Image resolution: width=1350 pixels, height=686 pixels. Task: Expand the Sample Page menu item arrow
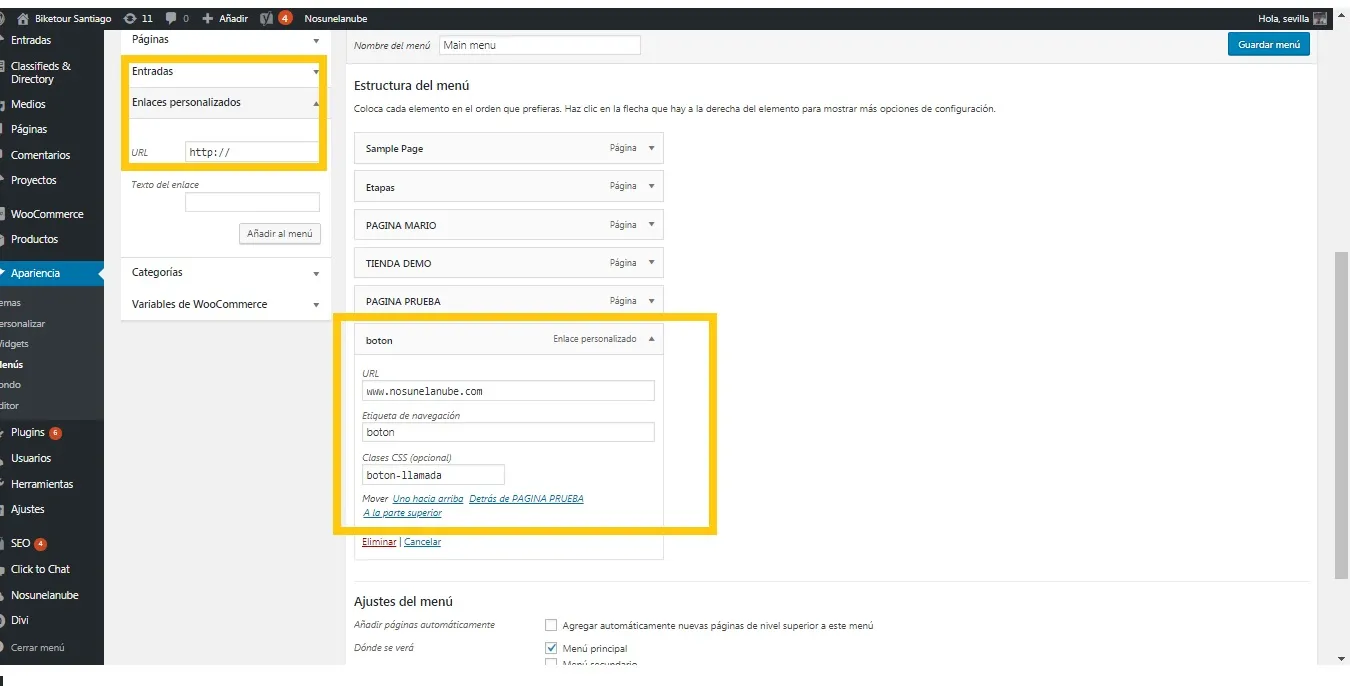(x=651, y=148)
